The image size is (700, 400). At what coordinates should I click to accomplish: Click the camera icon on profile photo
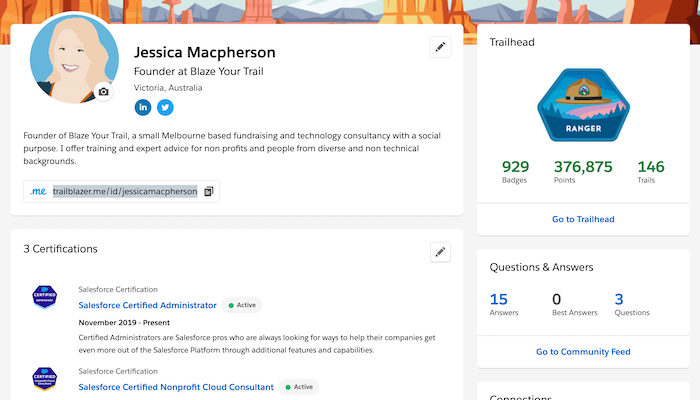[104, 92]
